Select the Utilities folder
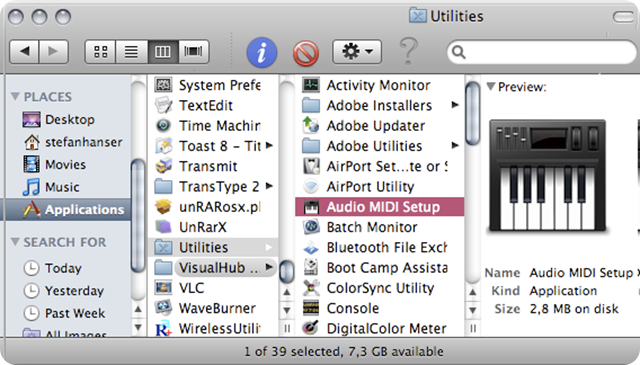The width and height of the screenshot is (640, 365). (x=213, y=247)
